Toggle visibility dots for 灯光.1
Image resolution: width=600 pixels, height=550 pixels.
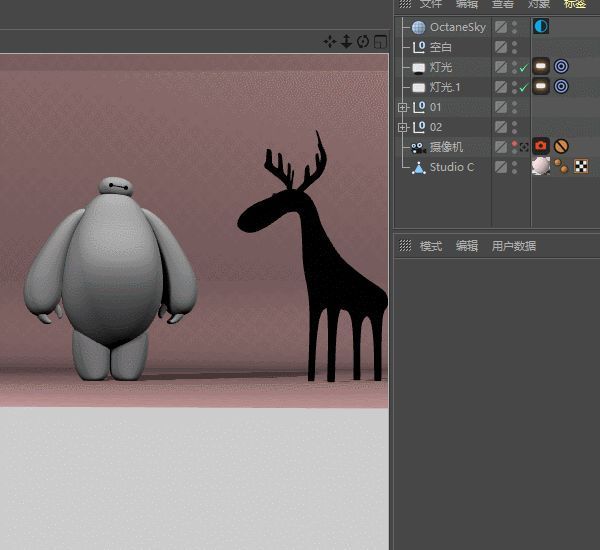tap(514, 87)
